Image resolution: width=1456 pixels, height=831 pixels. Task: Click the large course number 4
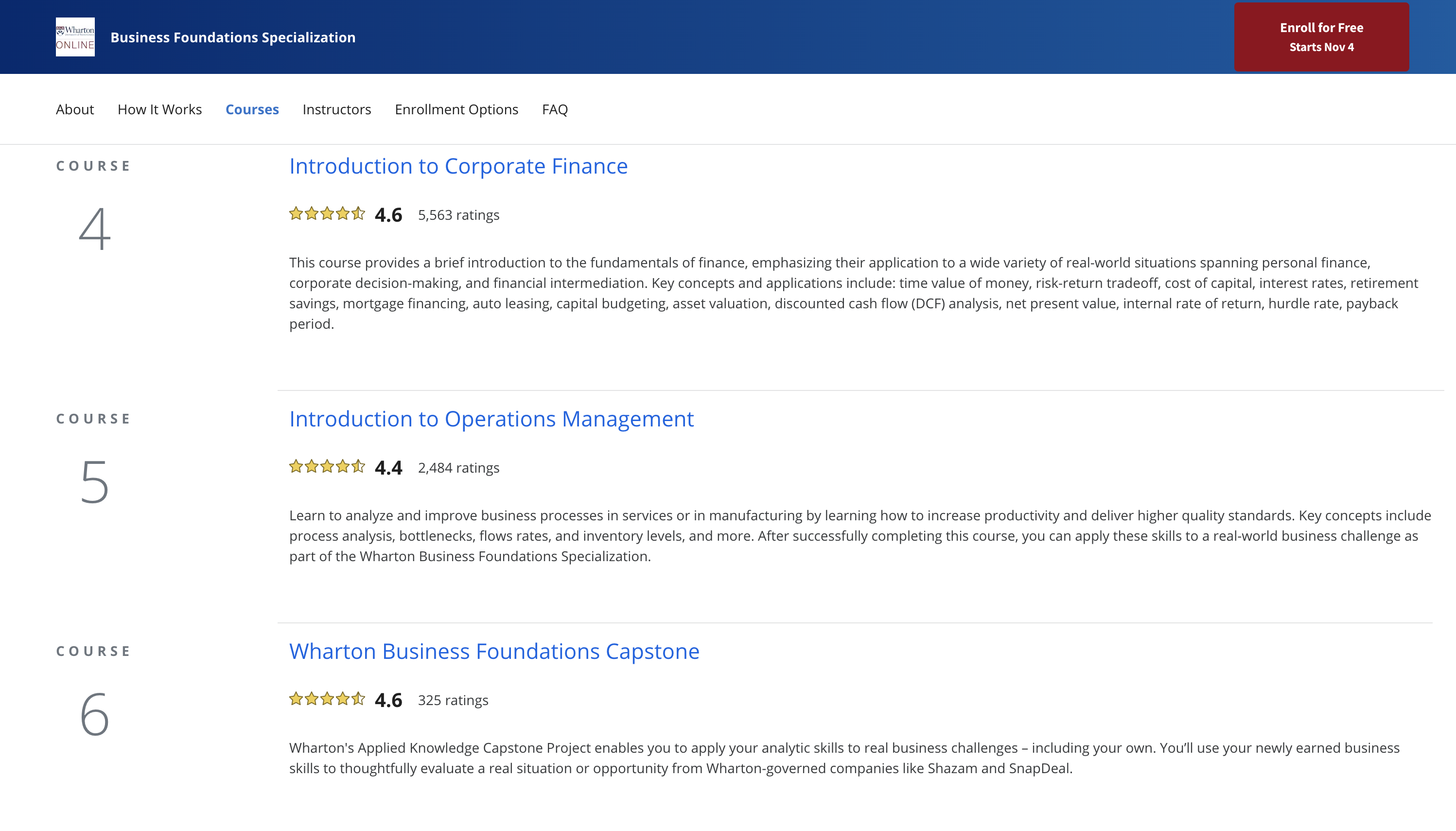(95, 229)
